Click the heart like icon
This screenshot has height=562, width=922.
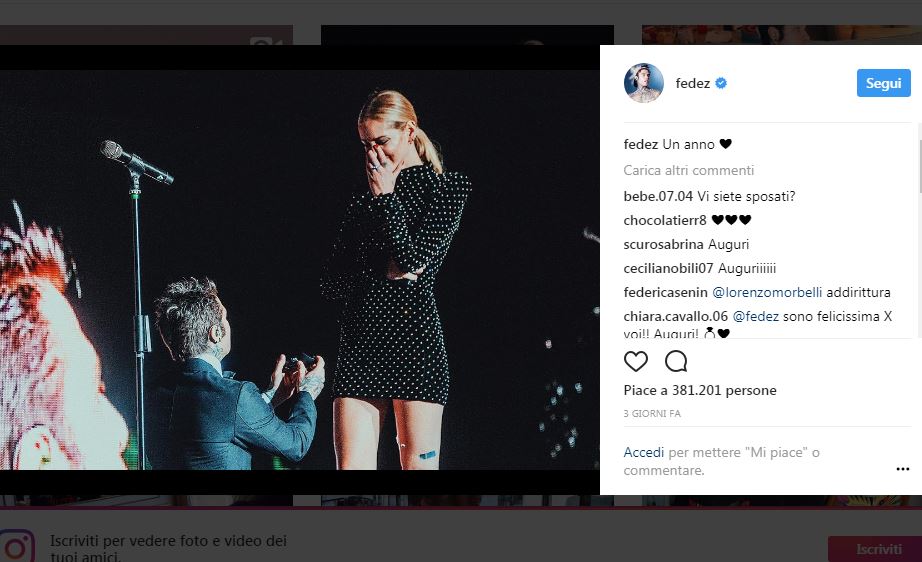click(x=636, y=361)
